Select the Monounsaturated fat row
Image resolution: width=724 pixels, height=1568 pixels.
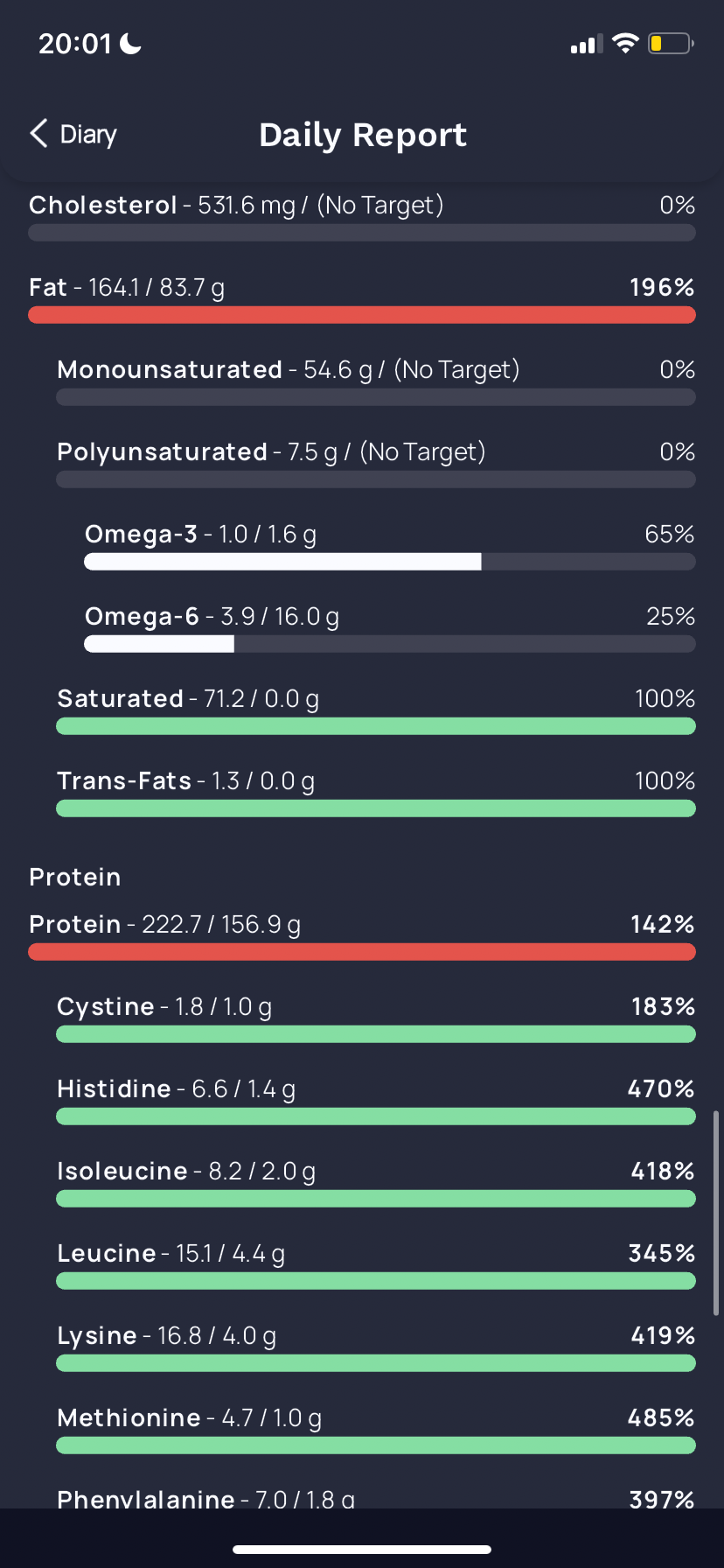click(376, 381)
